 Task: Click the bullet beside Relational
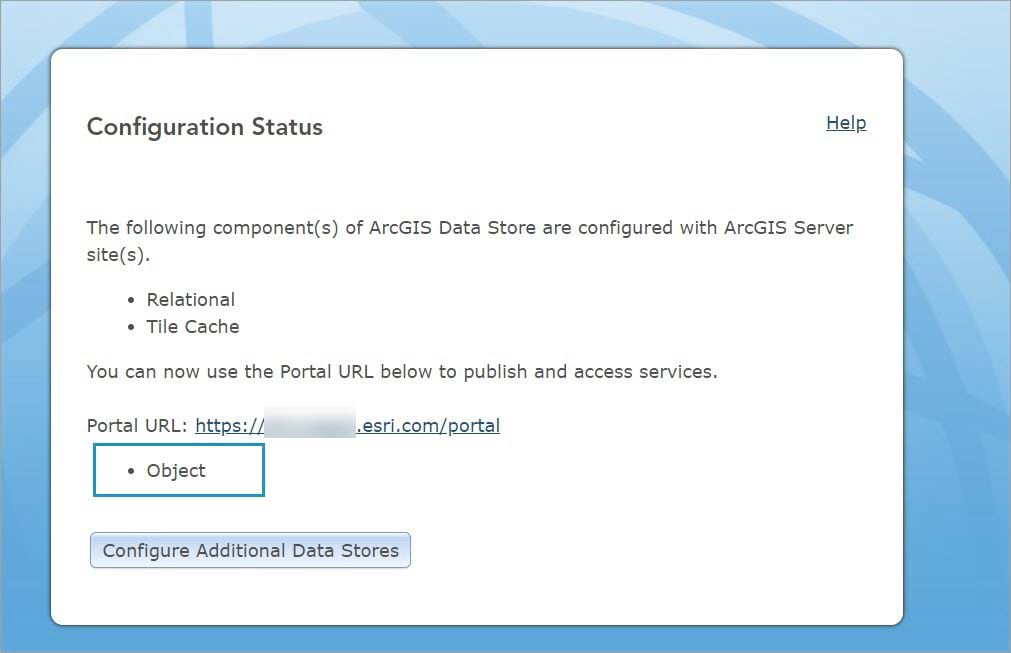tap(131, 300)
